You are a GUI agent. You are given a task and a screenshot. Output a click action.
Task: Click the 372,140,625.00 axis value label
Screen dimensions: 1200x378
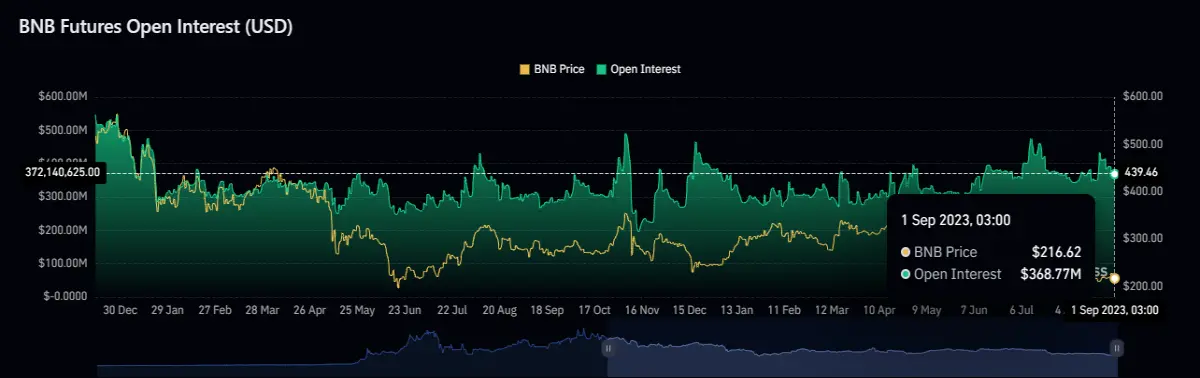click(x=63, y=173)
